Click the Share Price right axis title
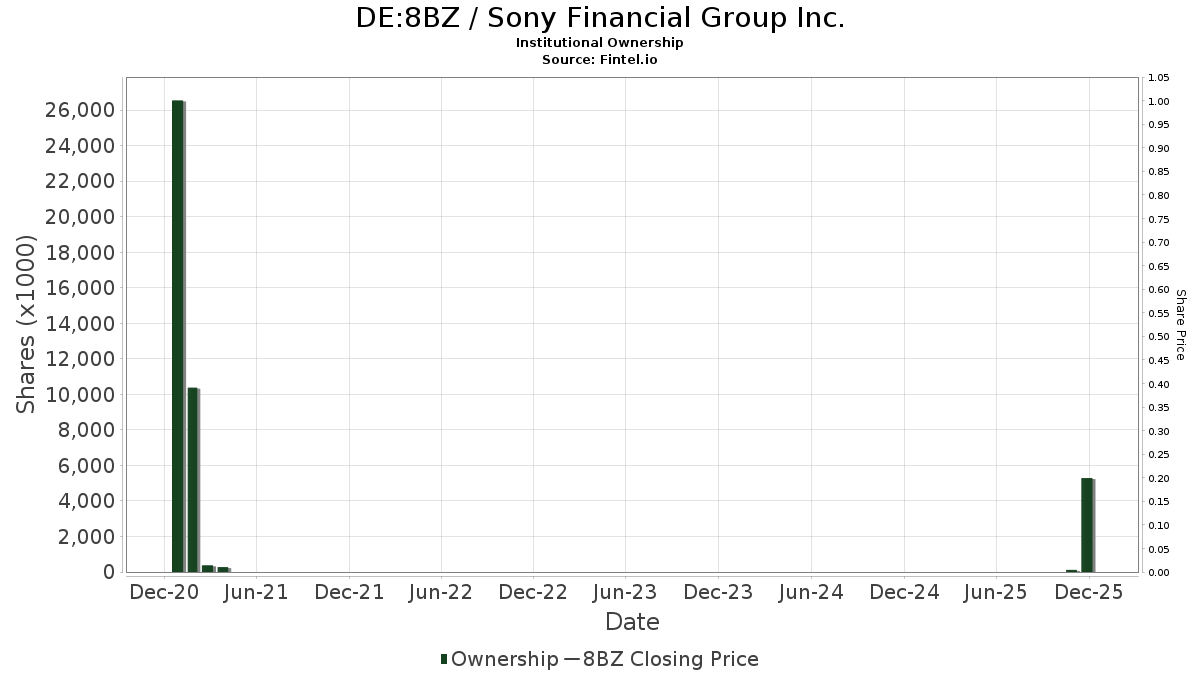This screenshot has height=675, width=1200. point(1180,324)
